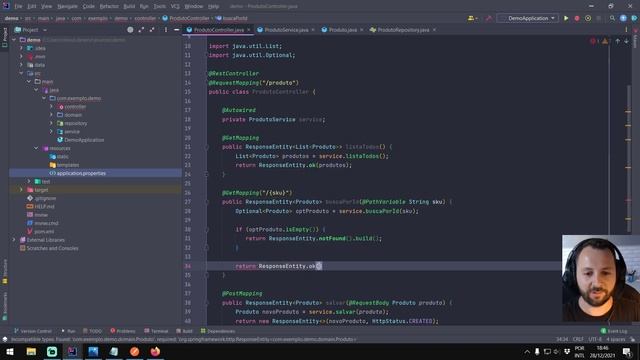Show hidden system tray icons
640x360 pixels.
(x=527, y=351)
